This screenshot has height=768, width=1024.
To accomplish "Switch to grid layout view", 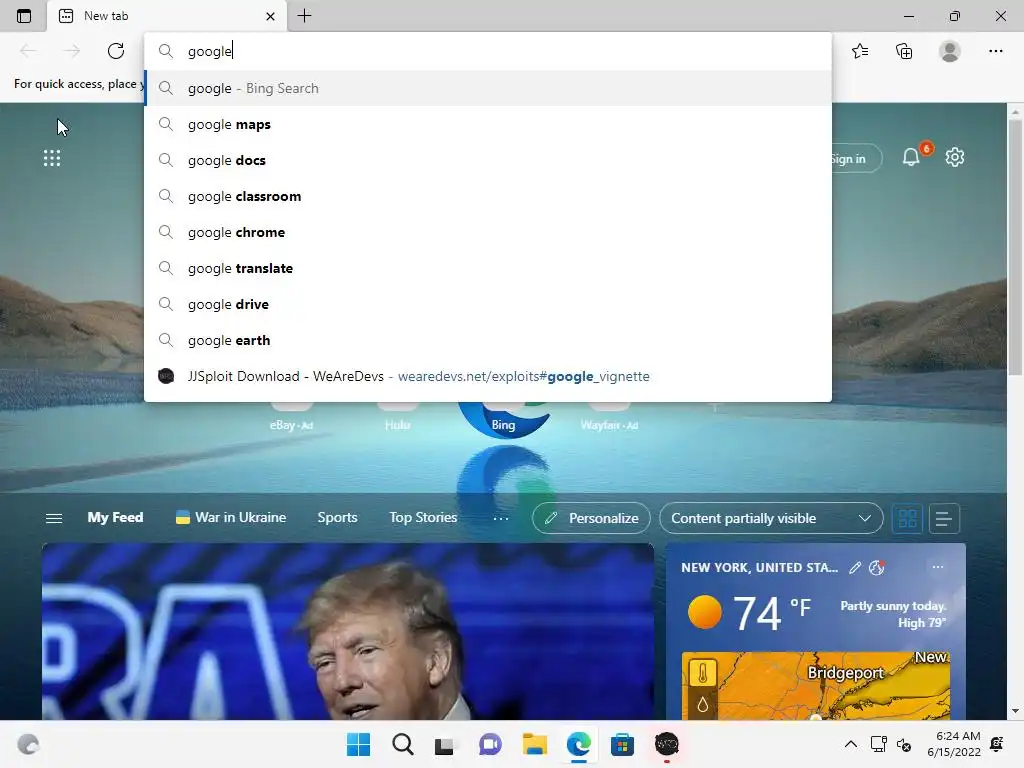I will [x=907, y=519].
